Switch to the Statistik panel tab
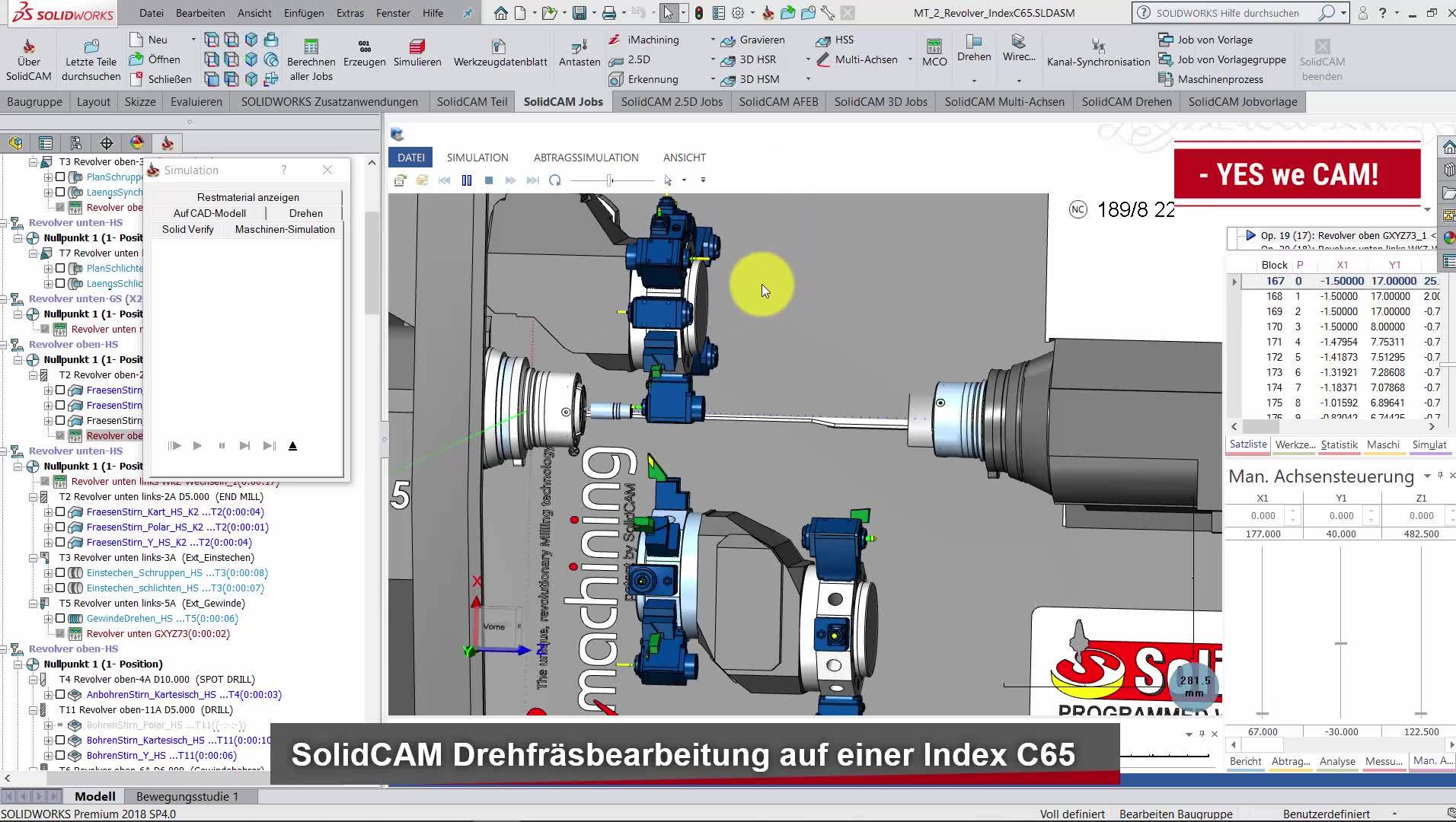 (1339, 445)
